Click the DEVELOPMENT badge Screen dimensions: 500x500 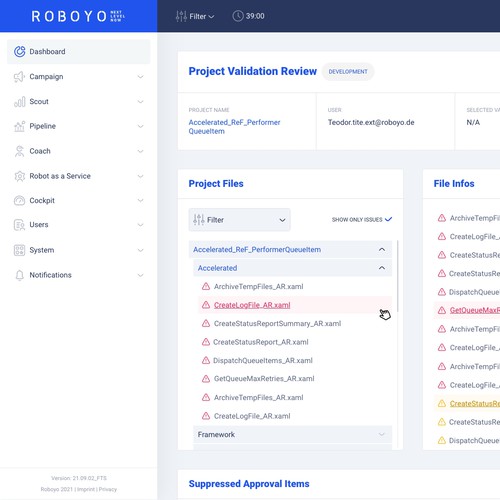[348, 72]
